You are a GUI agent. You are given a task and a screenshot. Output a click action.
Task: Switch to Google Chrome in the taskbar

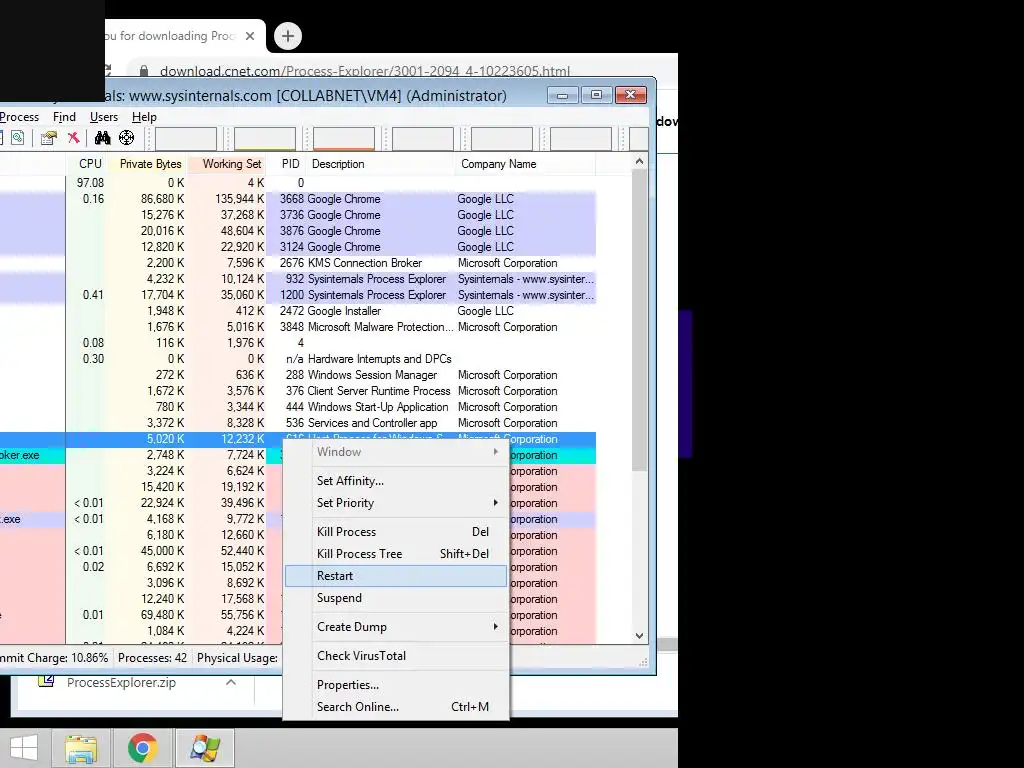(x=142, y=748)
